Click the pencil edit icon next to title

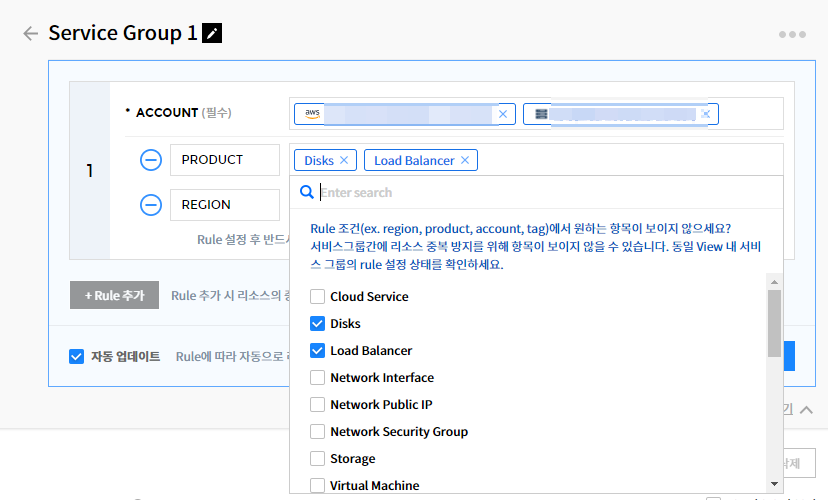coord(212,33)
